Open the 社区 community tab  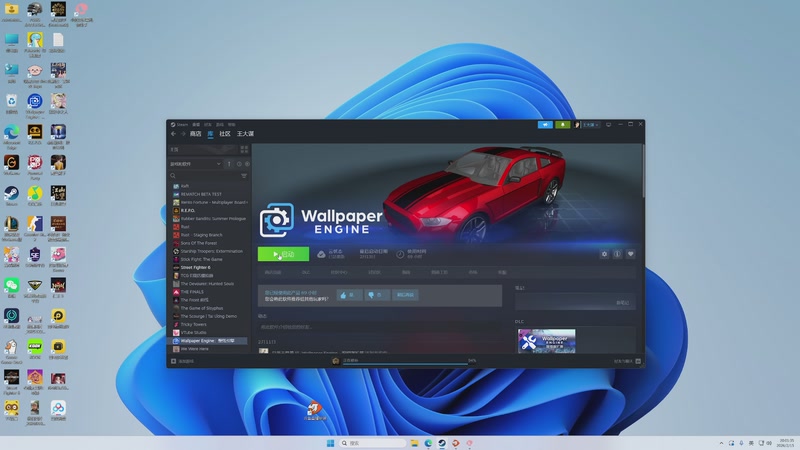click(x=225, y=134)
